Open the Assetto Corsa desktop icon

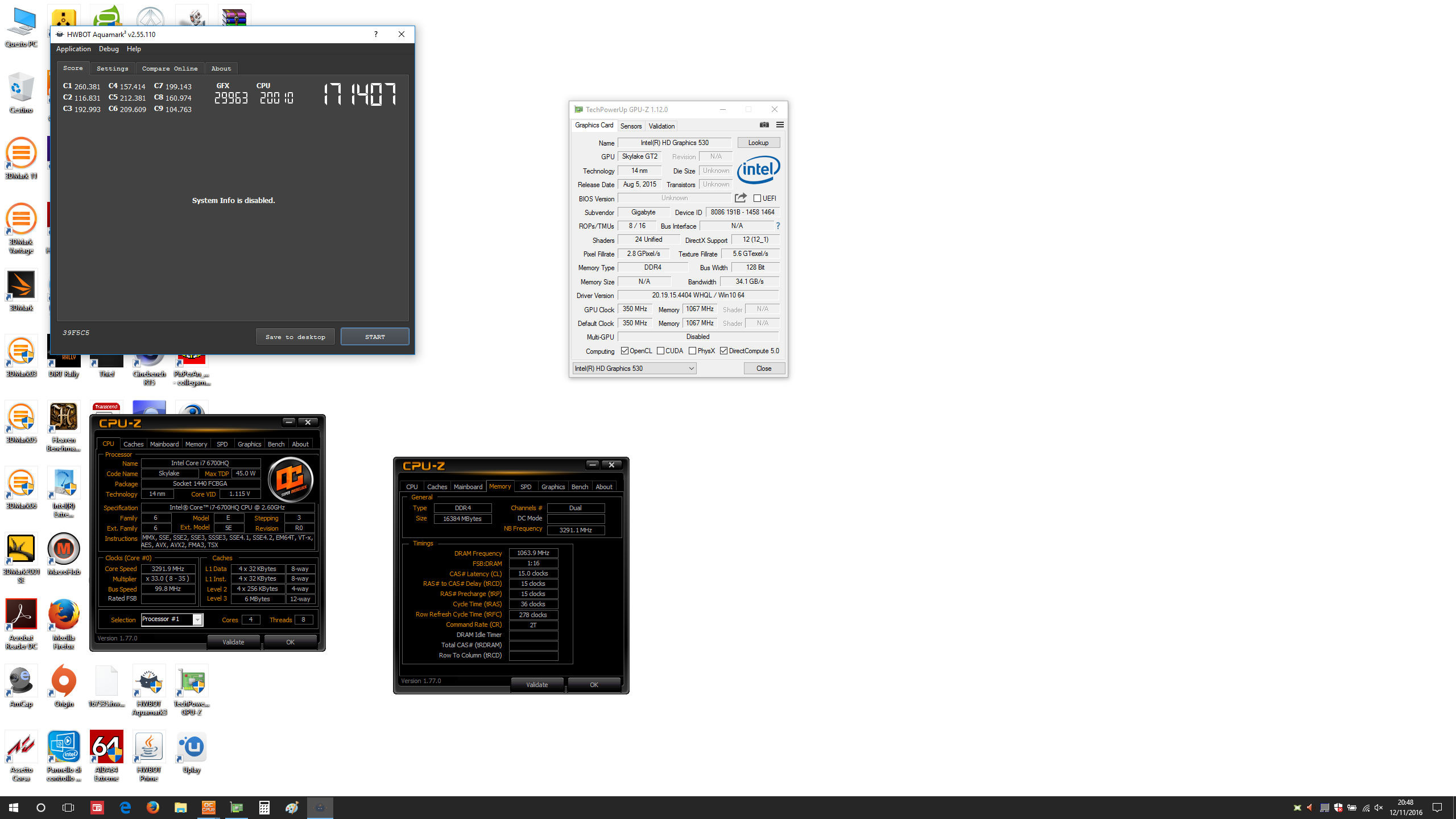pyautogui.click(x=21, y=756)
